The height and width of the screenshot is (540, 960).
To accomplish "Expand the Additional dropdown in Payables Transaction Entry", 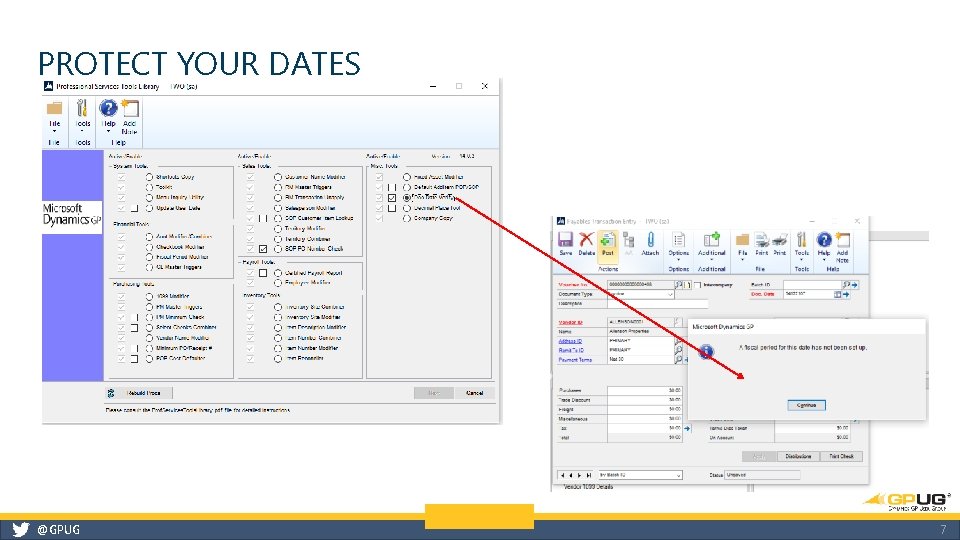I will tap(711, 260).
